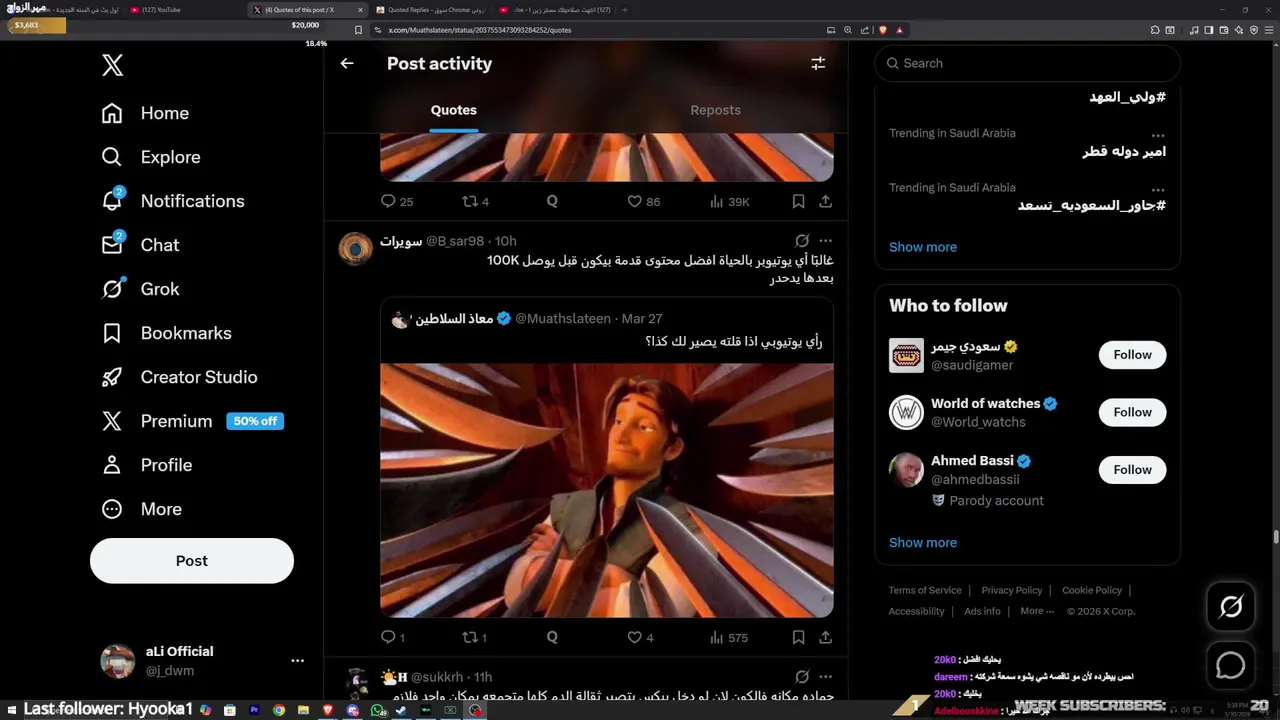Click the browser address bar URL

coord(480,30)
